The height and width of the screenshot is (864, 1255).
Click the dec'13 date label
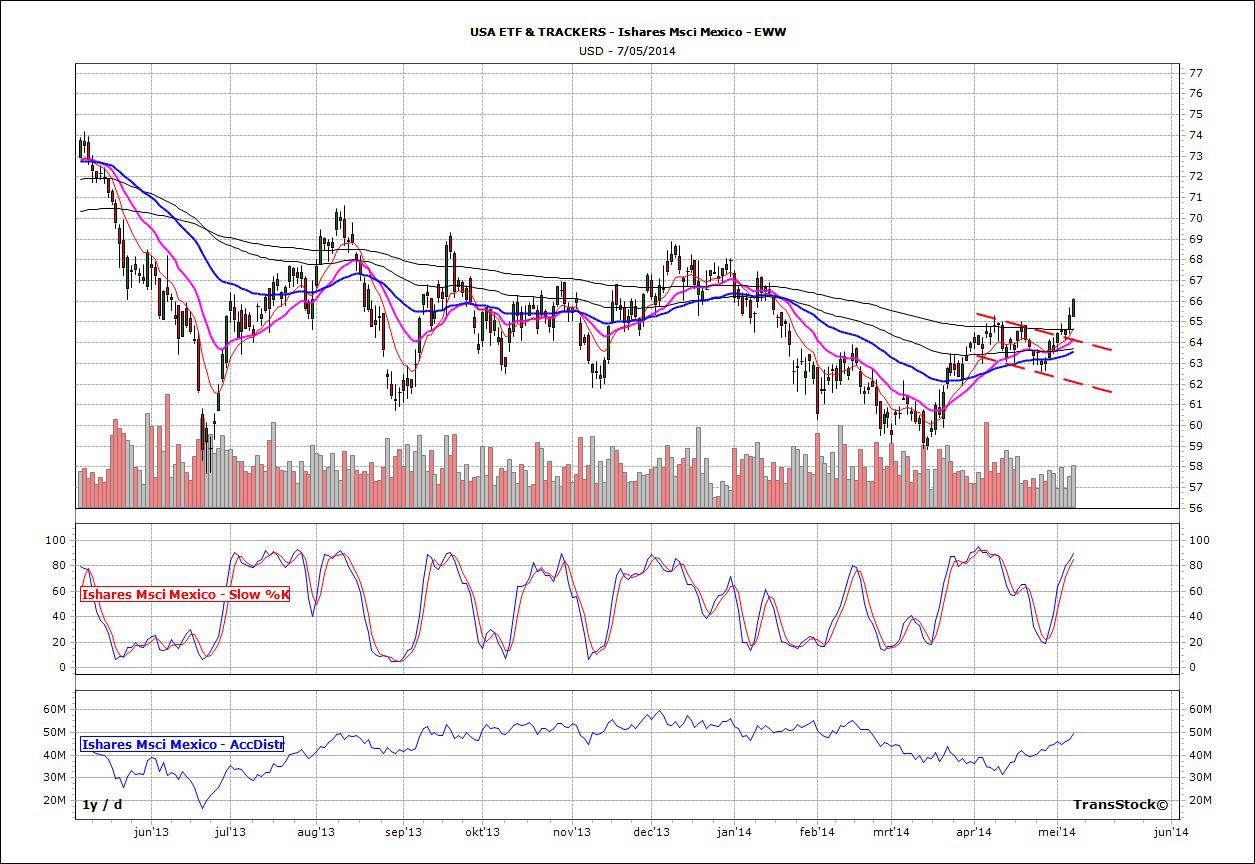tap(651, 831)
